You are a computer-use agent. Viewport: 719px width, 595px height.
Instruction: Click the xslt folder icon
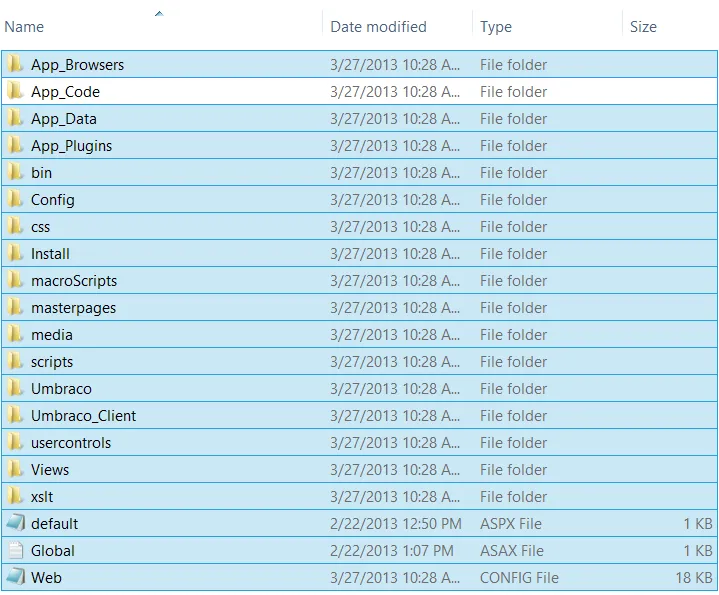click(15, 497)
